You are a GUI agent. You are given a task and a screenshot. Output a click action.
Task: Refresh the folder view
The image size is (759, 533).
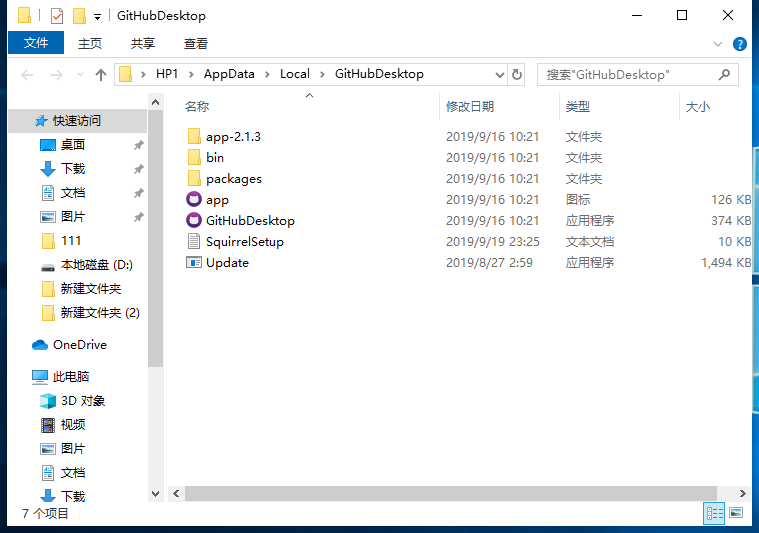(517, 75)
